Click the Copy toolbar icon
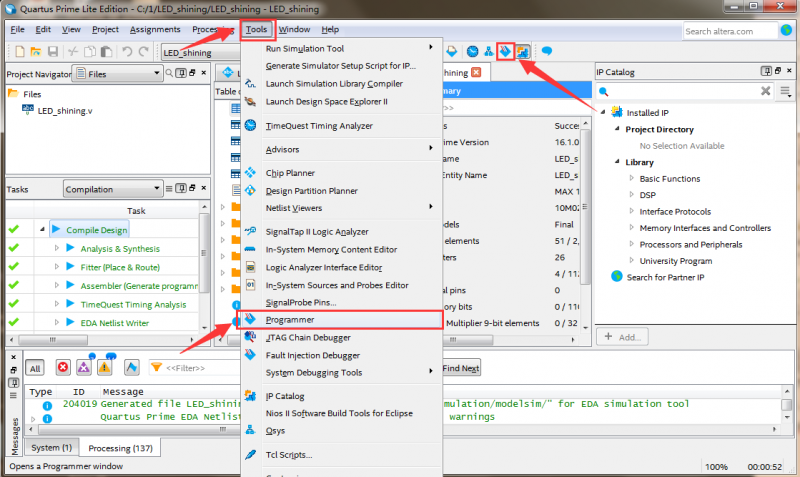Viewport: 800px width, 477px height. point(90,52)
